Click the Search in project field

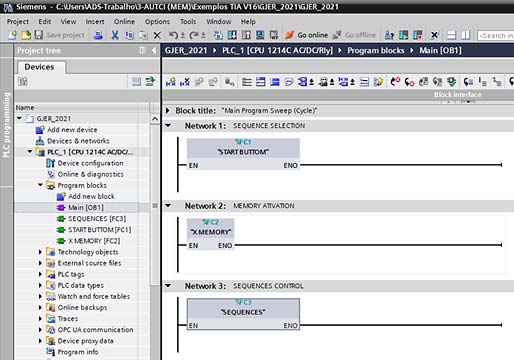click(495, 35)
